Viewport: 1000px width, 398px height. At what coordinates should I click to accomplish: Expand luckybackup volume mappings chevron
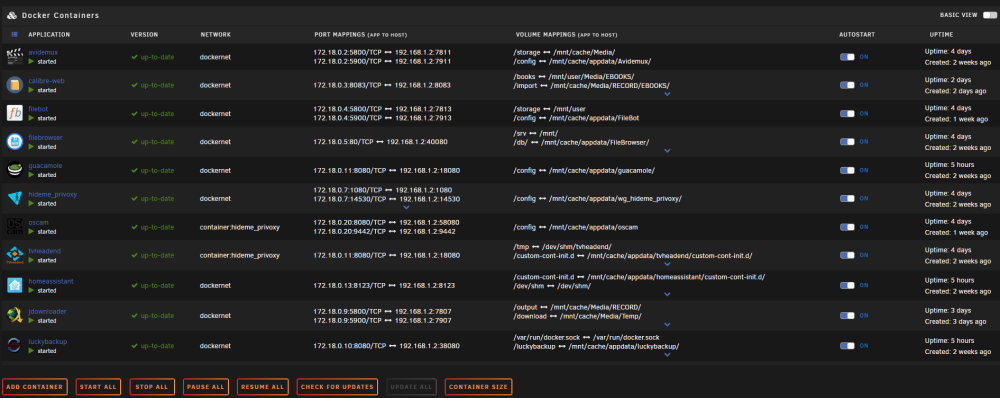[x=667, y=354]
